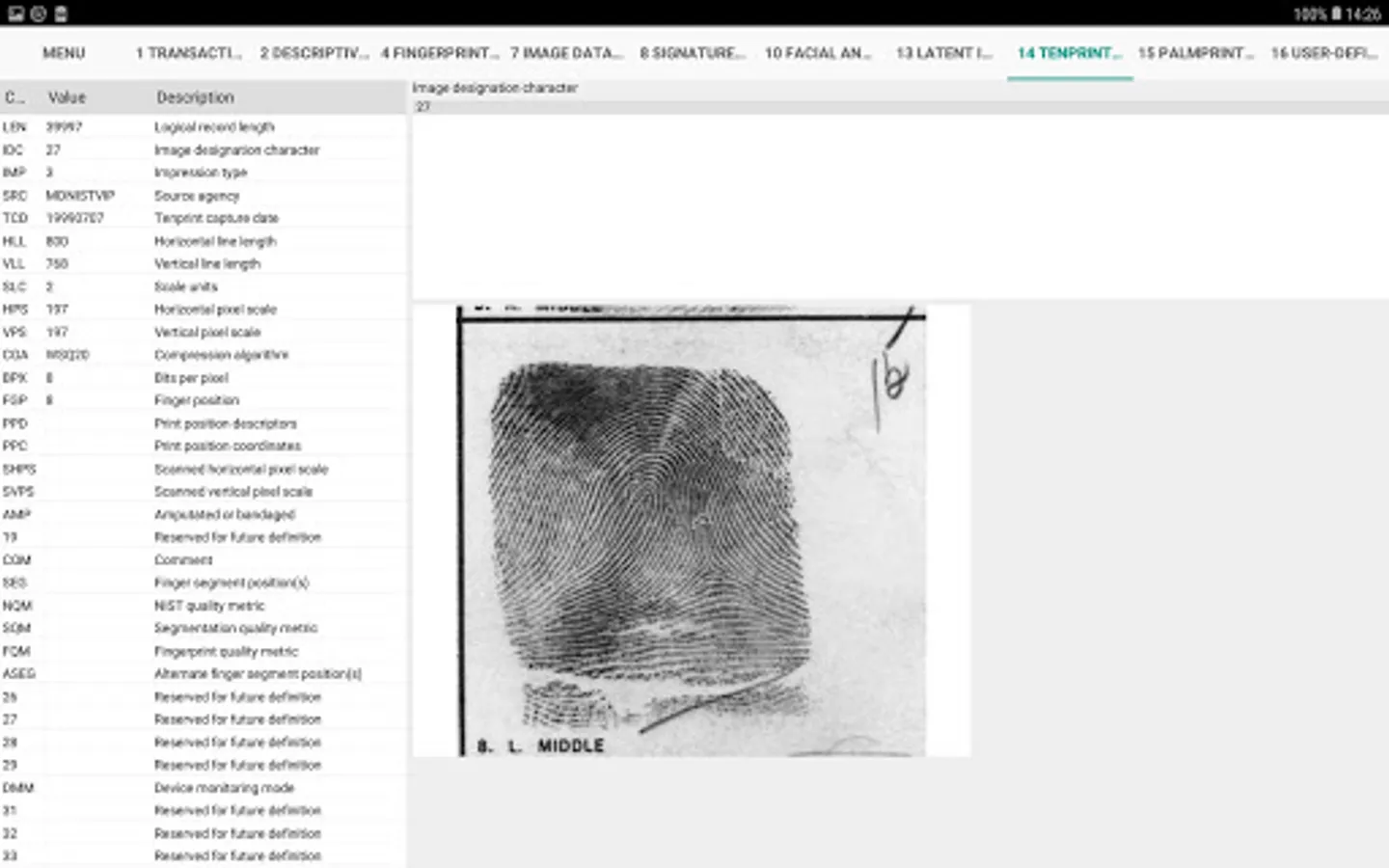1389x868 pixels.
Task: Pick the TCD Tenprint capture date row
Action: tap(203, 218)
